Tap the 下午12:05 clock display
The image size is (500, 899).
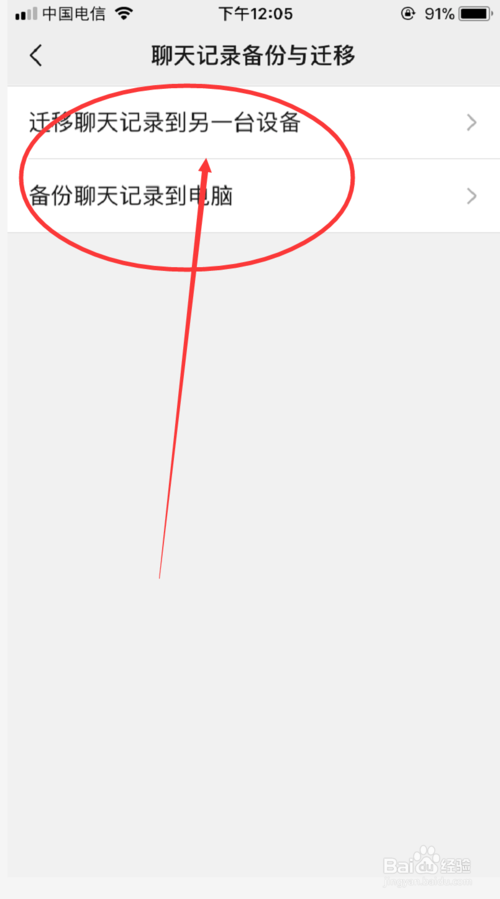pyautogui.click(x=256, y=14)
